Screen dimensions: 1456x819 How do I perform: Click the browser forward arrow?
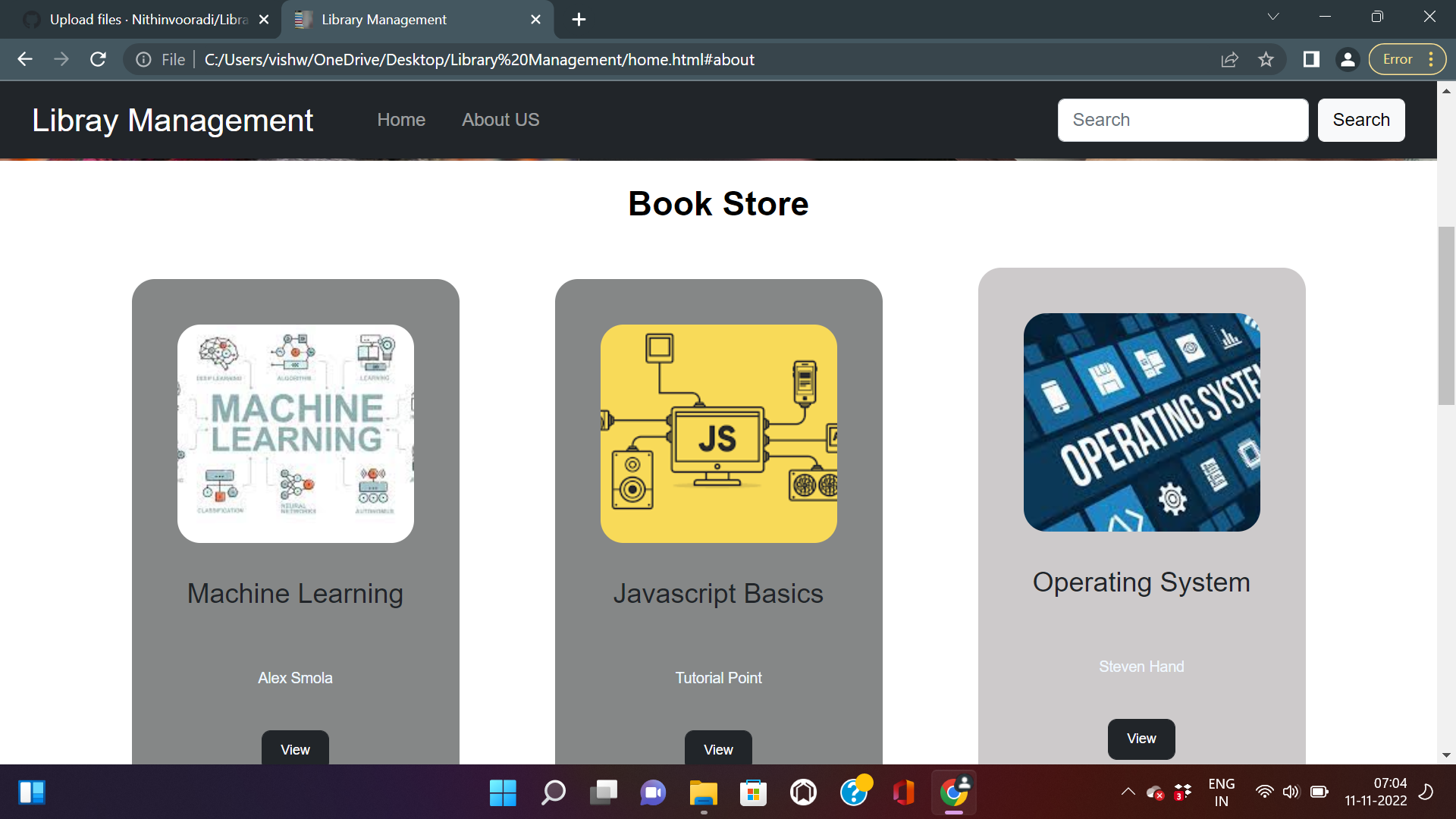(x=61, y=59)
